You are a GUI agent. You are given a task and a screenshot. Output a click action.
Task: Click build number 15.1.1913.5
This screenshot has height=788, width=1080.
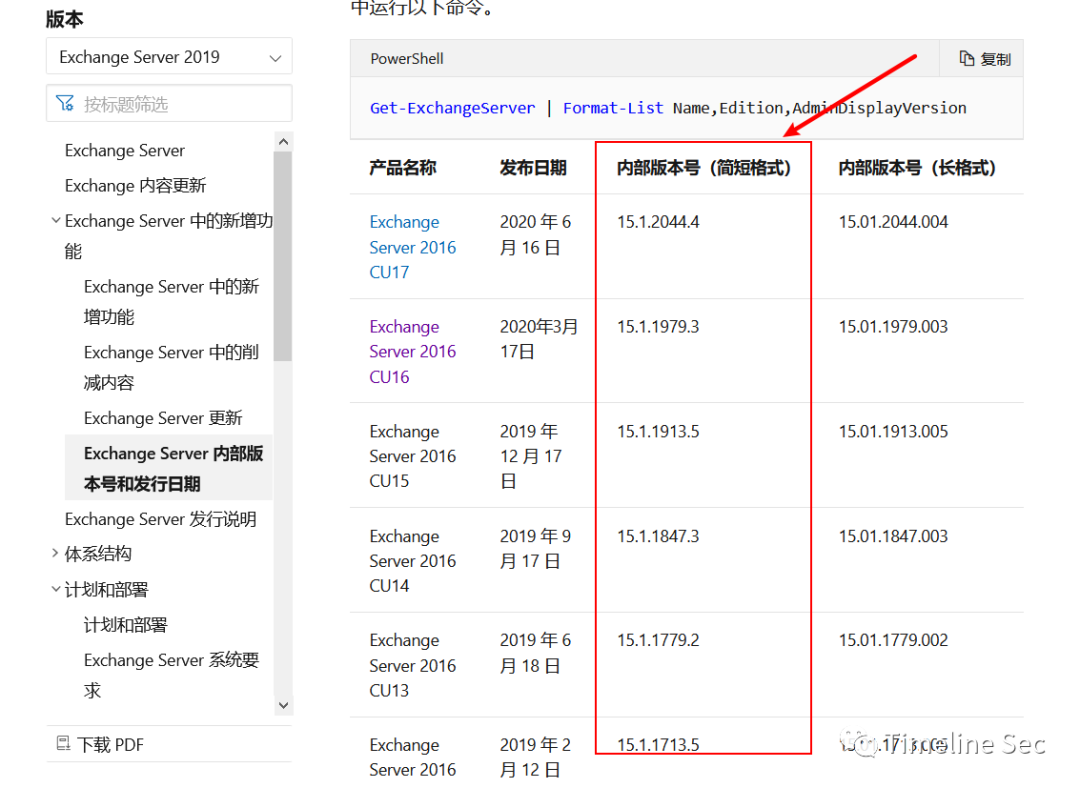click(658, 431)
